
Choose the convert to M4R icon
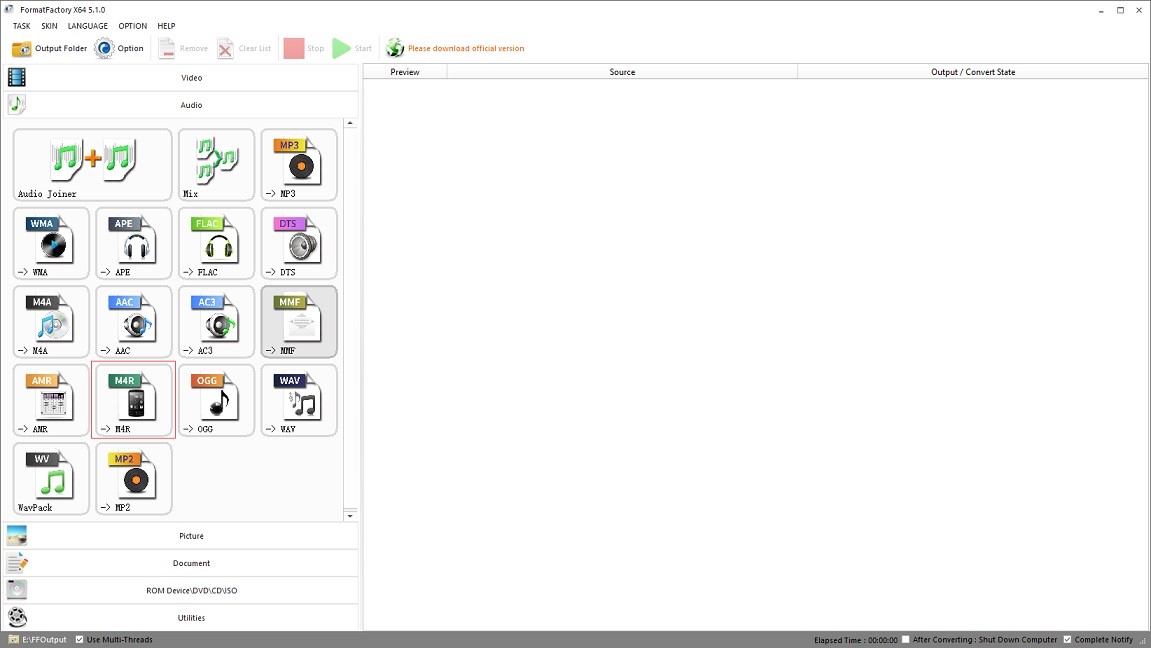pos(134,400)
